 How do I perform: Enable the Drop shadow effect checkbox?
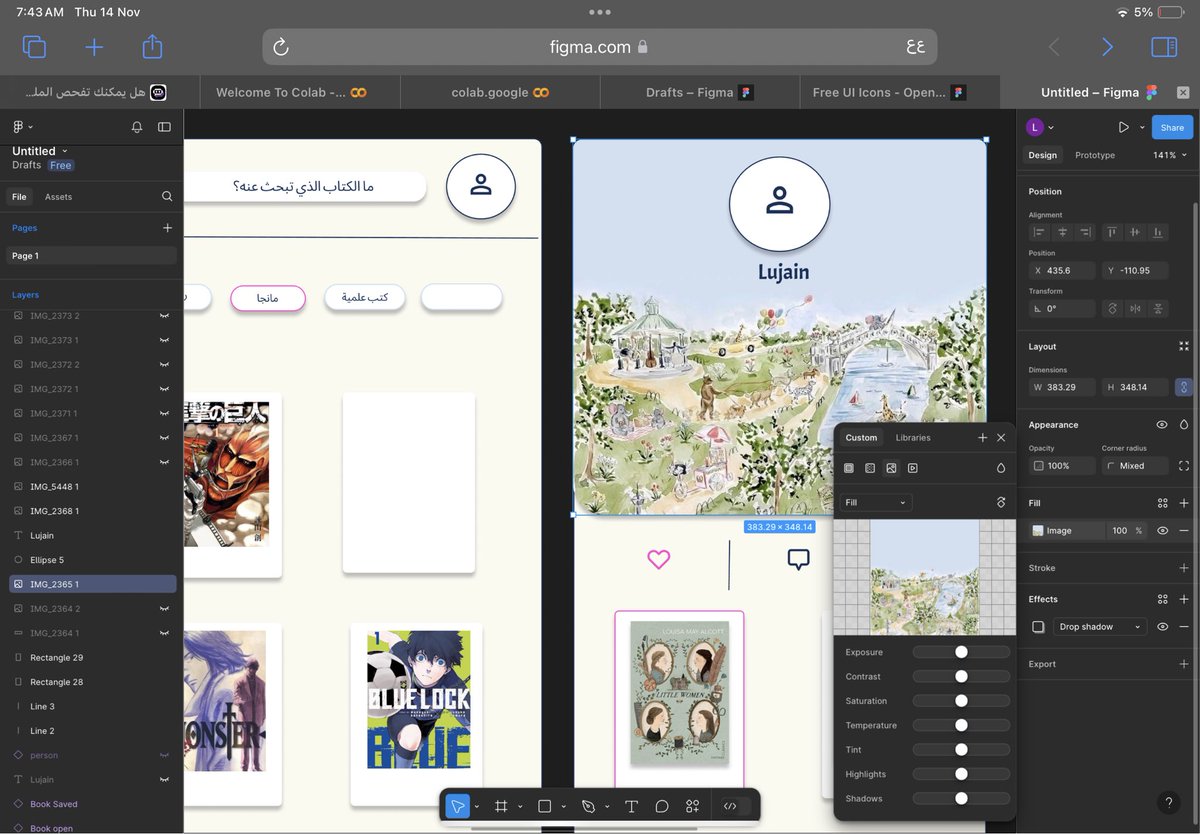click(x=1038, y=627)
